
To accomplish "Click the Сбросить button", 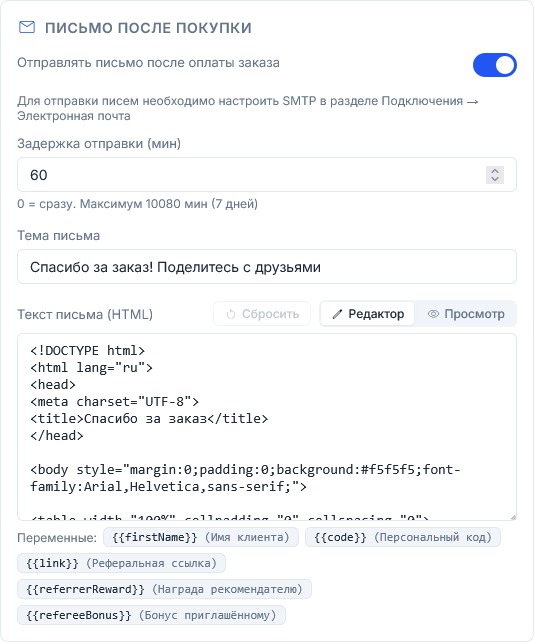I will [x=262, y=314].
